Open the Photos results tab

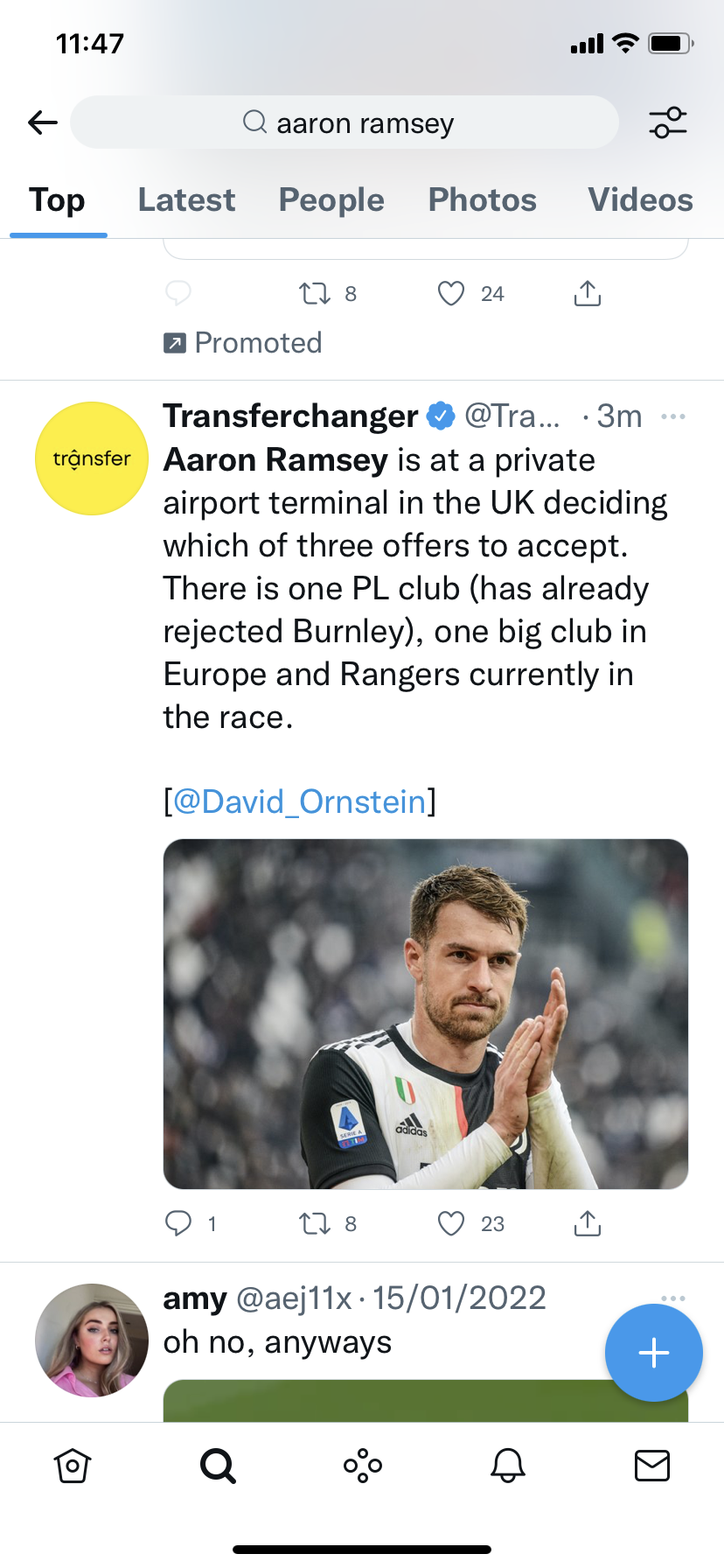482,200
